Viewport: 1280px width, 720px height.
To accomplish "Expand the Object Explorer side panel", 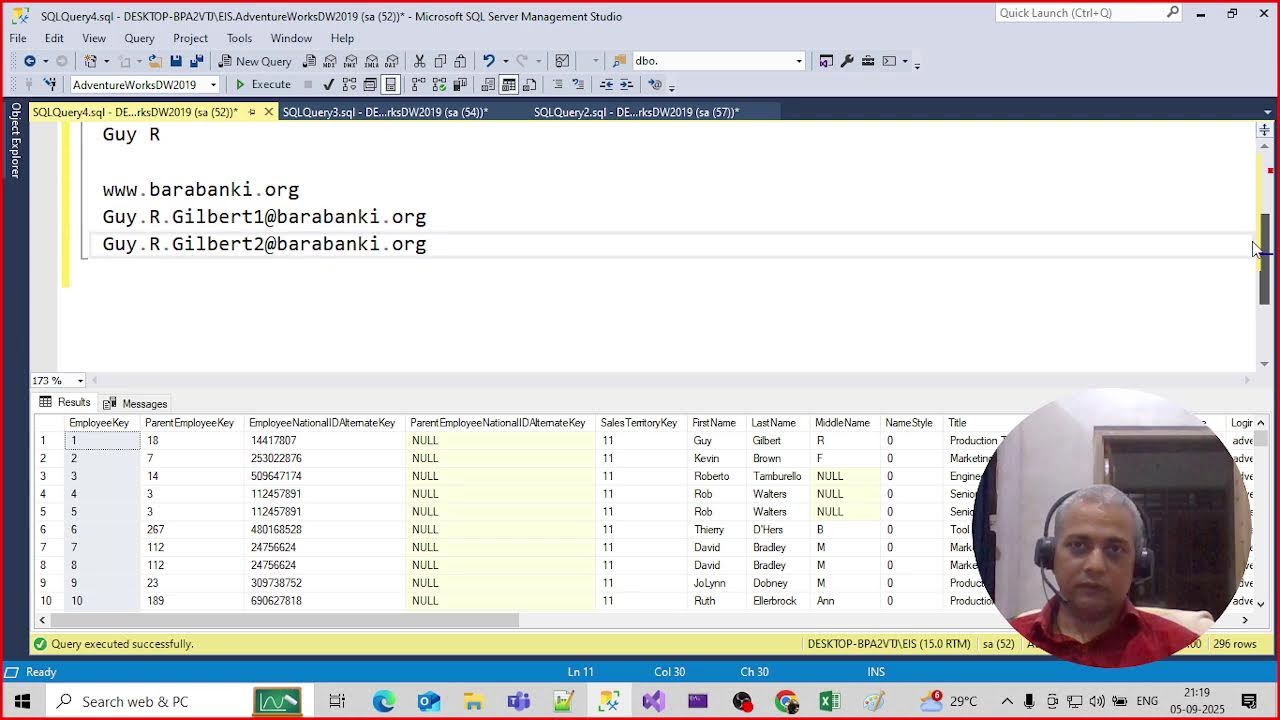I will click(x=15, y=140).
